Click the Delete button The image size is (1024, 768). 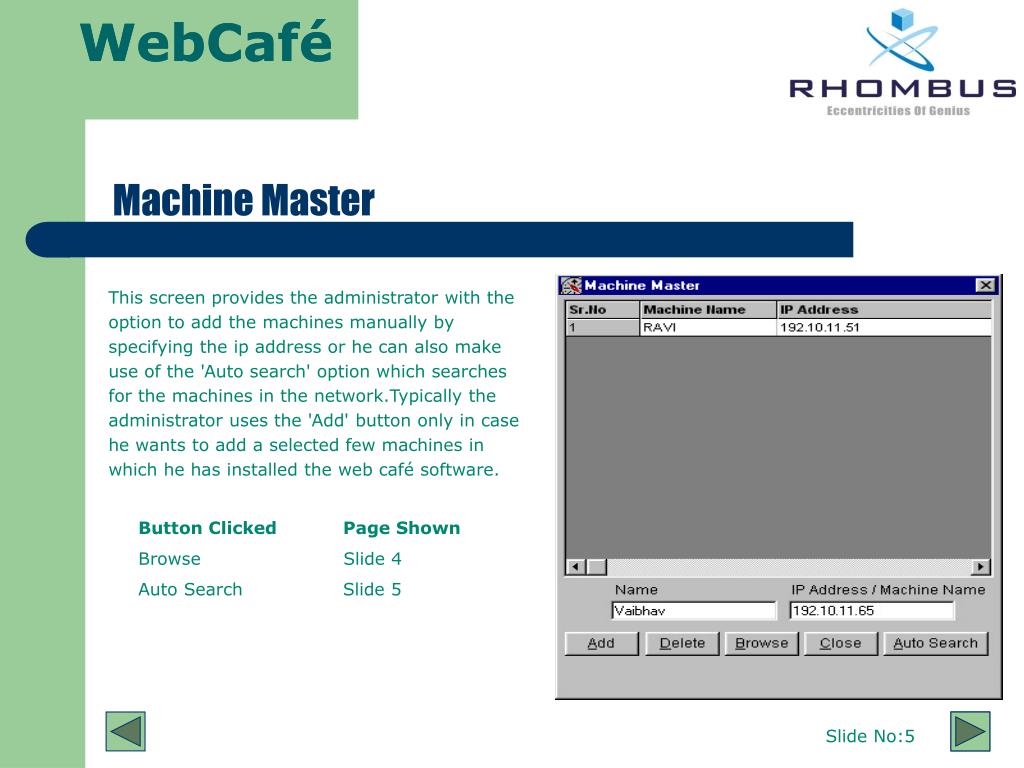click(682, 643)
